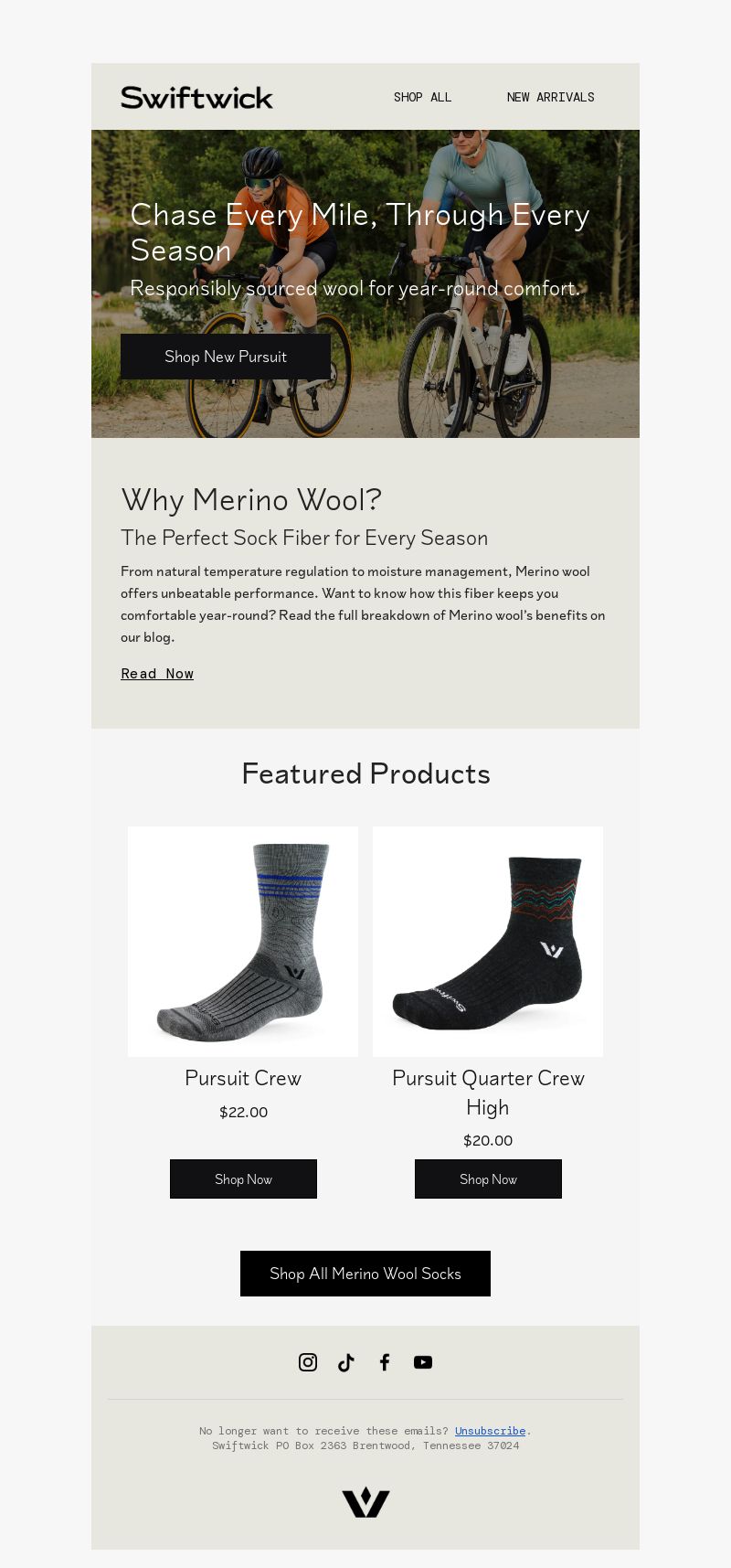731x1568 pixels.
Task: Open the gray Pursuit Crew sock image
Action: pyautogui.click(x=243, y=942)
